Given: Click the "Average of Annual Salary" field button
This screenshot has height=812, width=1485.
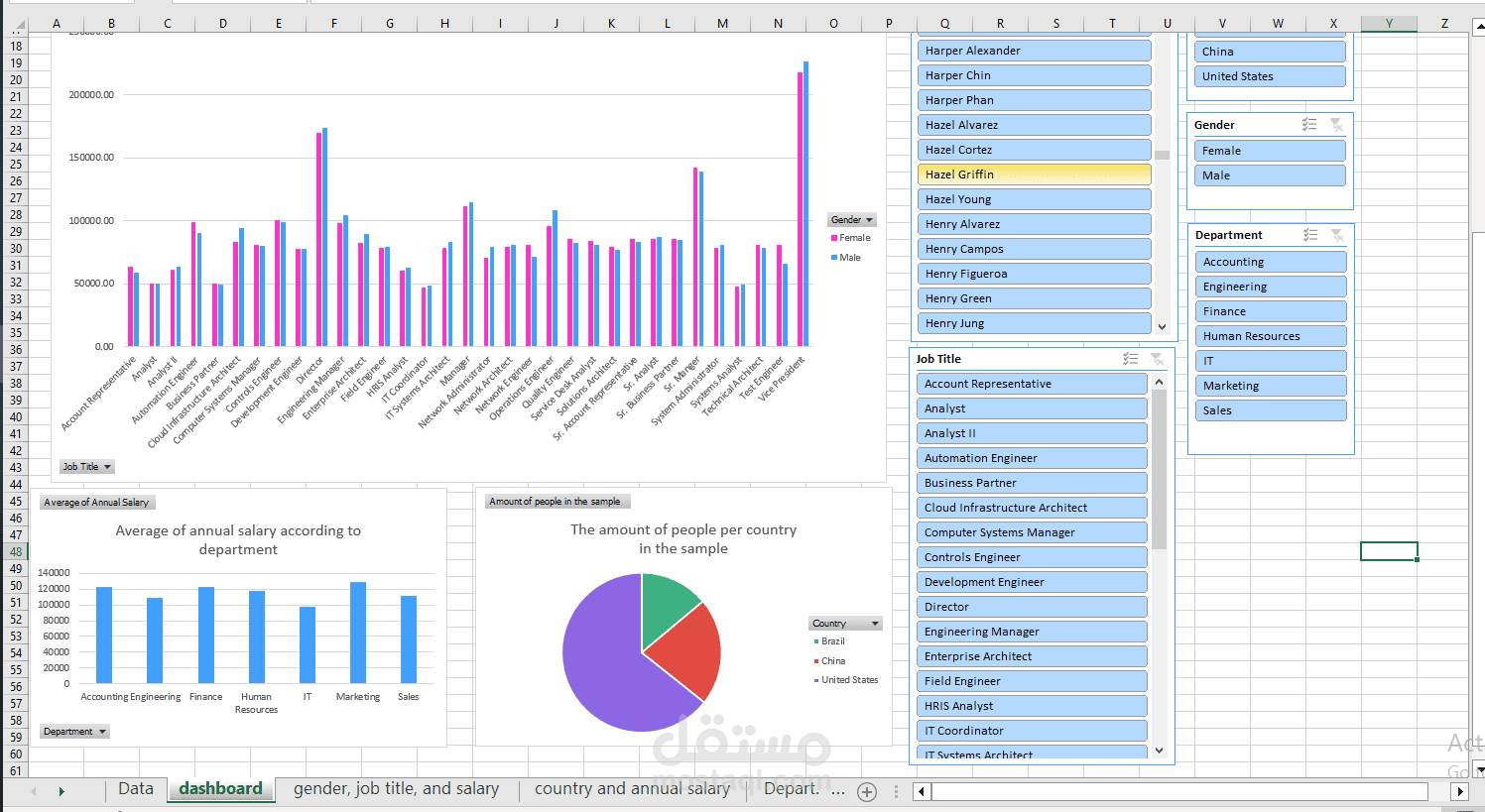Looking at the screenshot, I should click(96, 503).
